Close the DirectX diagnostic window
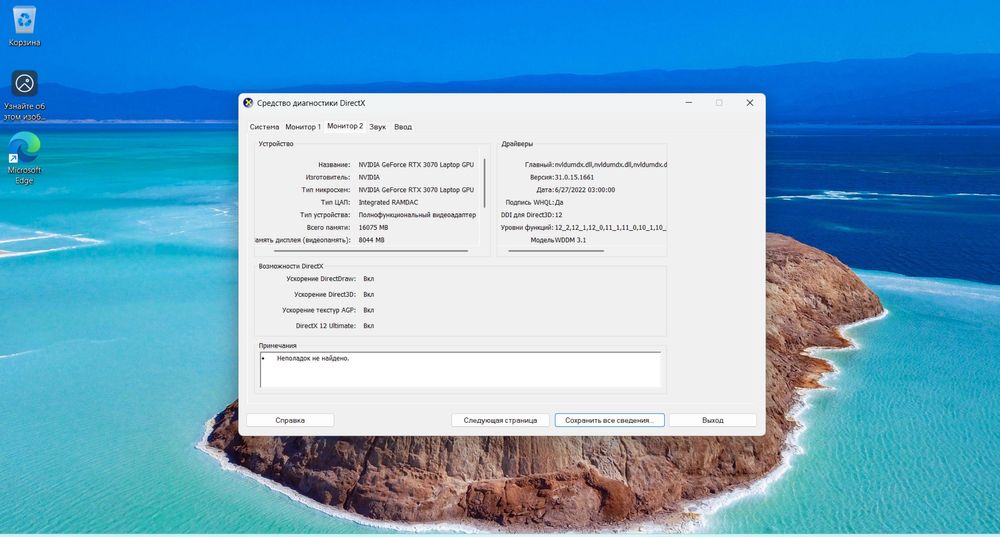Viewport: 1000px width, 537px height. coord(750,103)
